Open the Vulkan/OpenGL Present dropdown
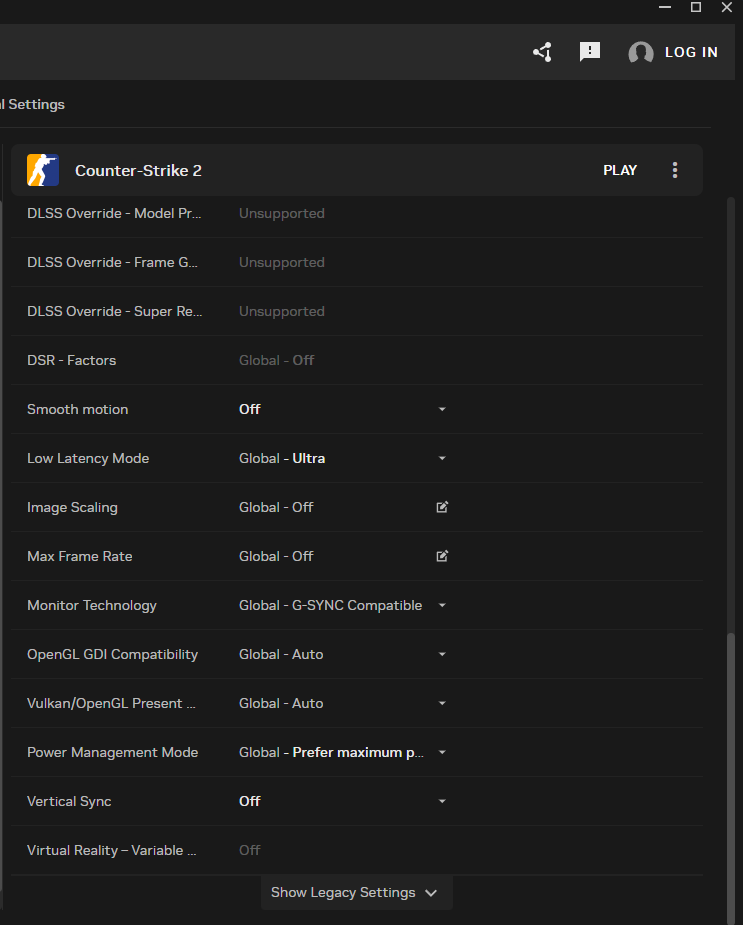Viewport: 743px width, 925px height. pos(442,703)
